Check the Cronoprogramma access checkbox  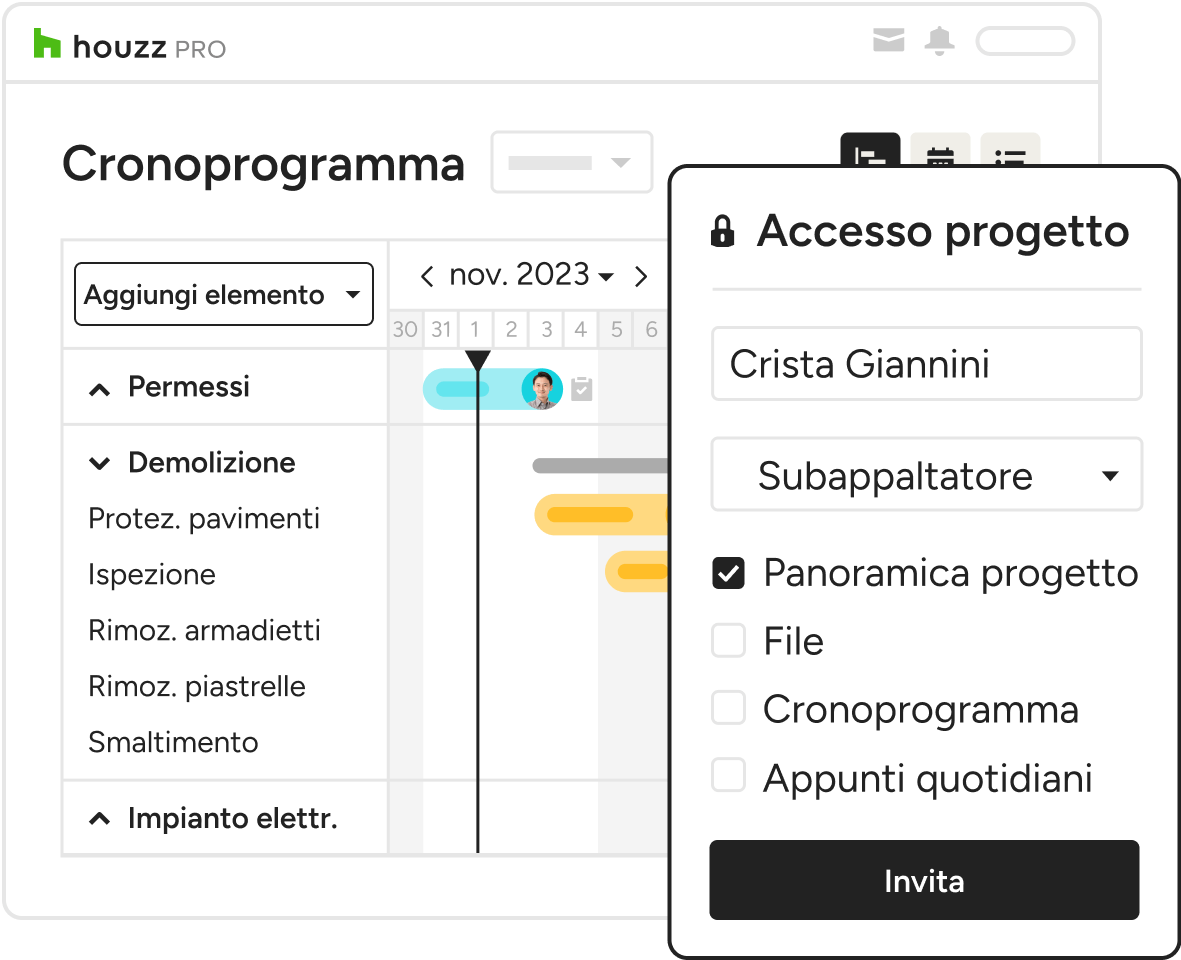click(728, 709)
